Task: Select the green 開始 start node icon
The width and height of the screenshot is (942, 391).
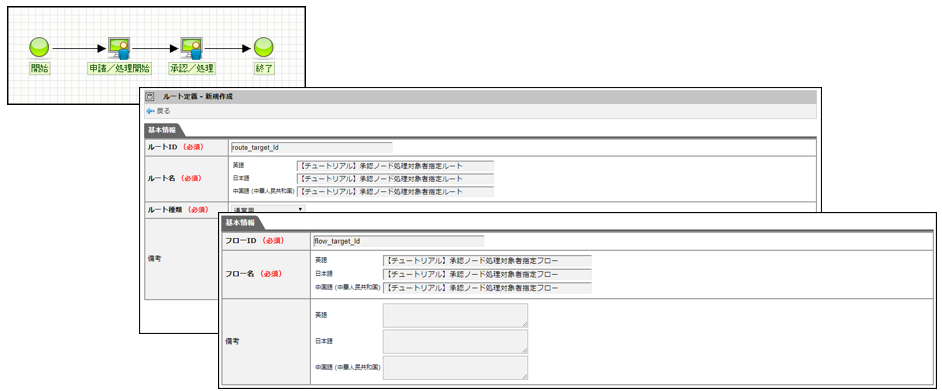Action: click(39, 47)
